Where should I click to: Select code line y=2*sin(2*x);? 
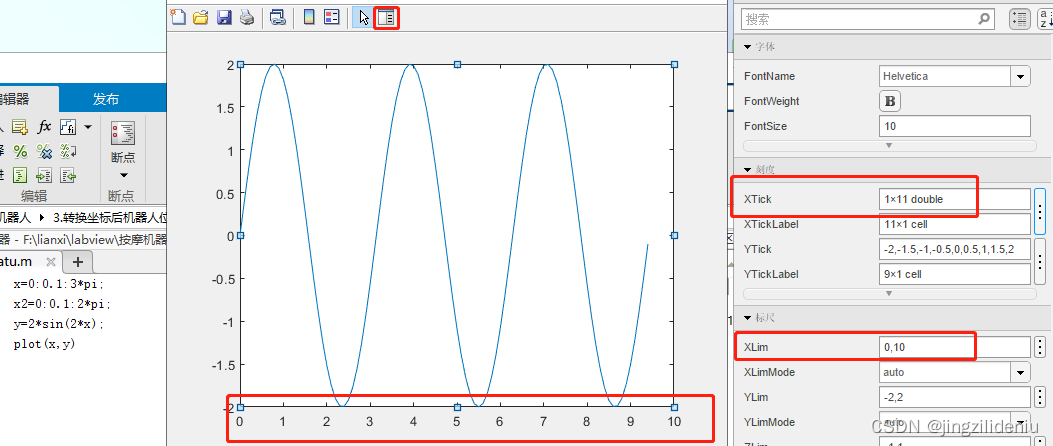coord(59,324)
